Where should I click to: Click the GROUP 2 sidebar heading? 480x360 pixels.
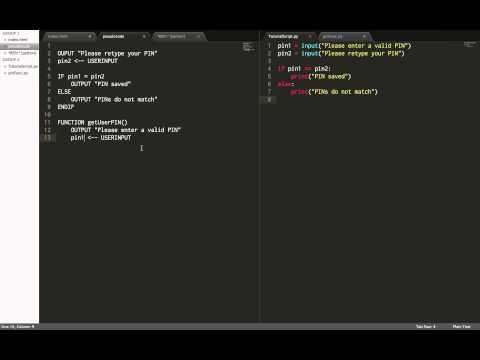11,60
